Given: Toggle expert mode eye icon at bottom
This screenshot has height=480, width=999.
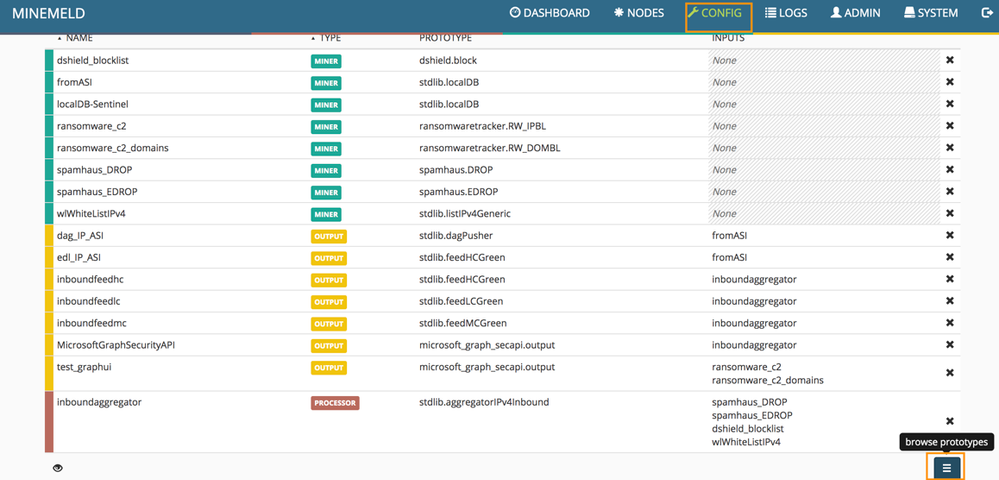Looking at the screenshot, I should (58, 468).
